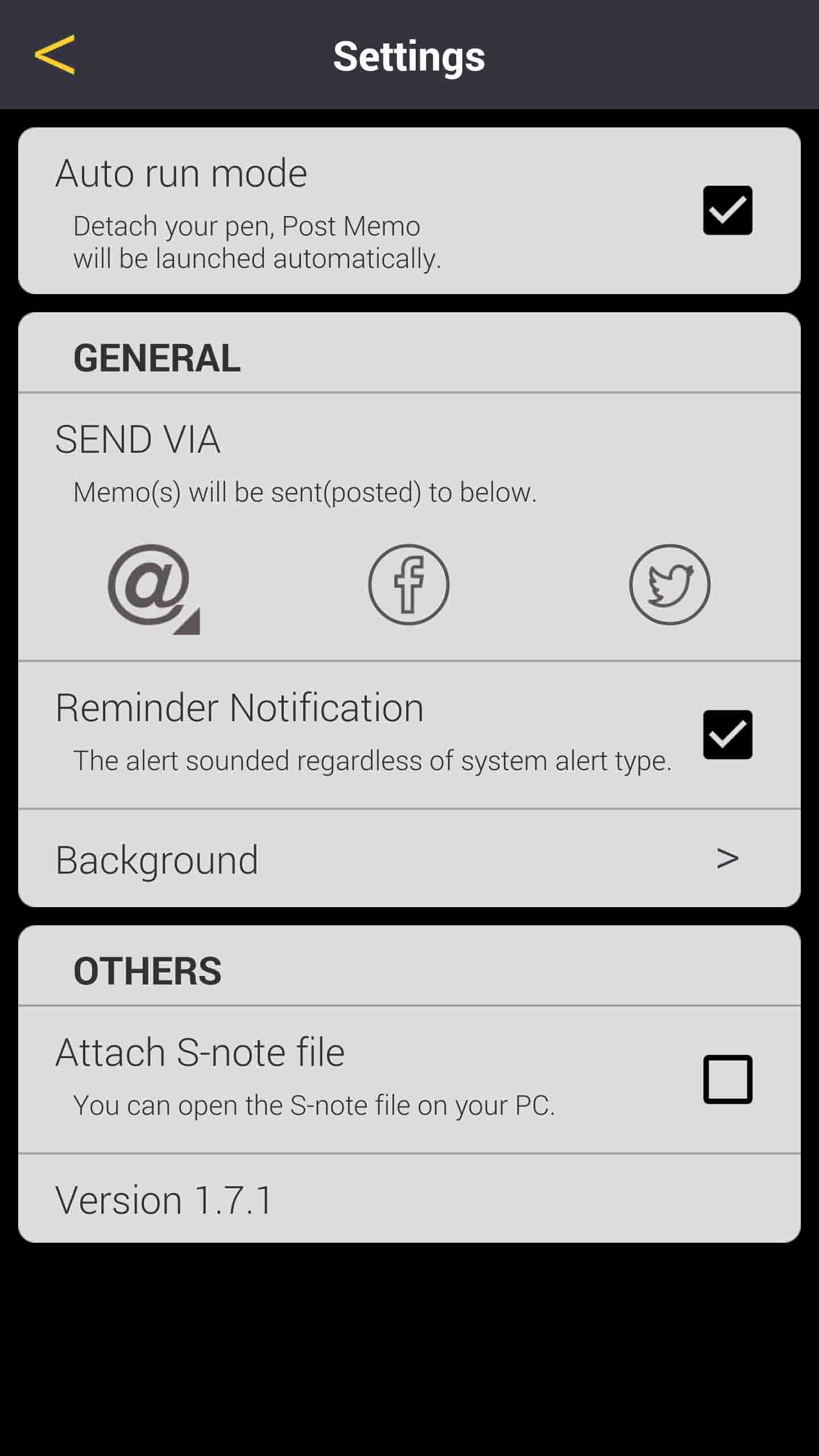Open email dropdown triangle beside @ icon
The height and width of the screenshot is (1456, 819).
(188, 622)
